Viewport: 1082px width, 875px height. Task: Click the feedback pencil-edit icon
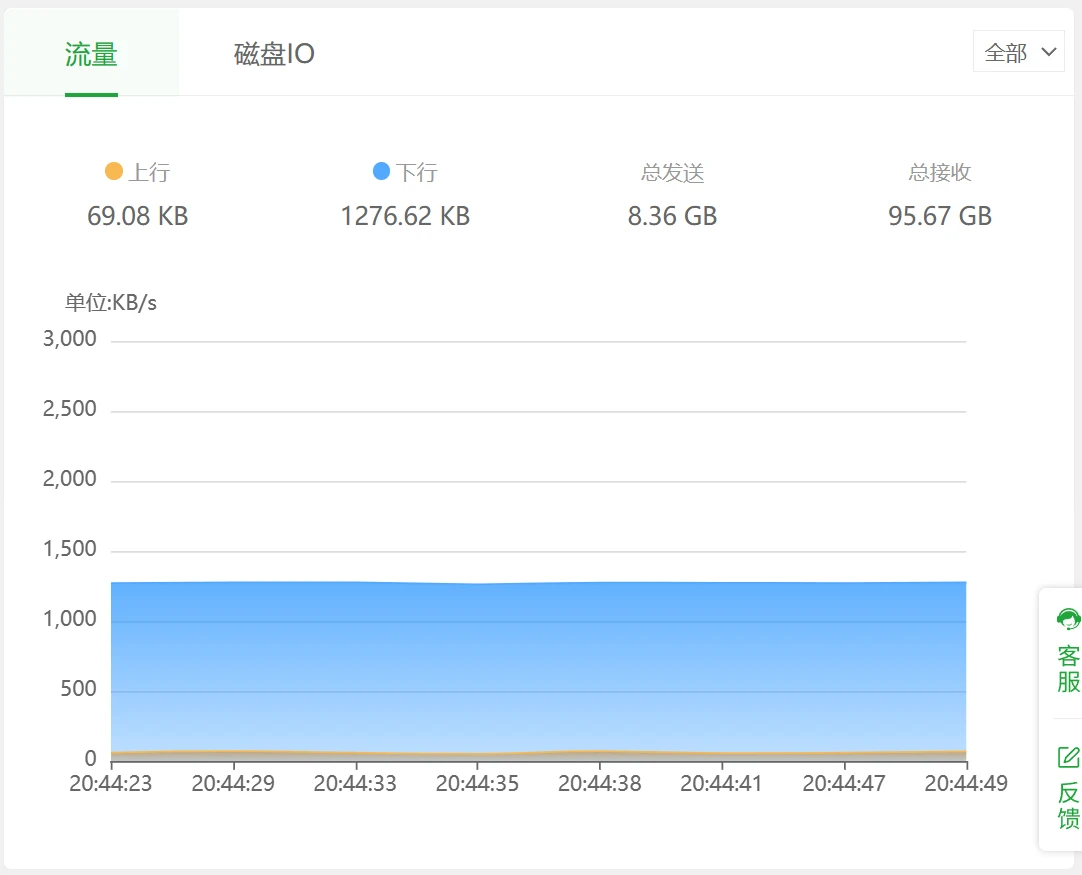pyautogui.click(x=1068, y=756)
